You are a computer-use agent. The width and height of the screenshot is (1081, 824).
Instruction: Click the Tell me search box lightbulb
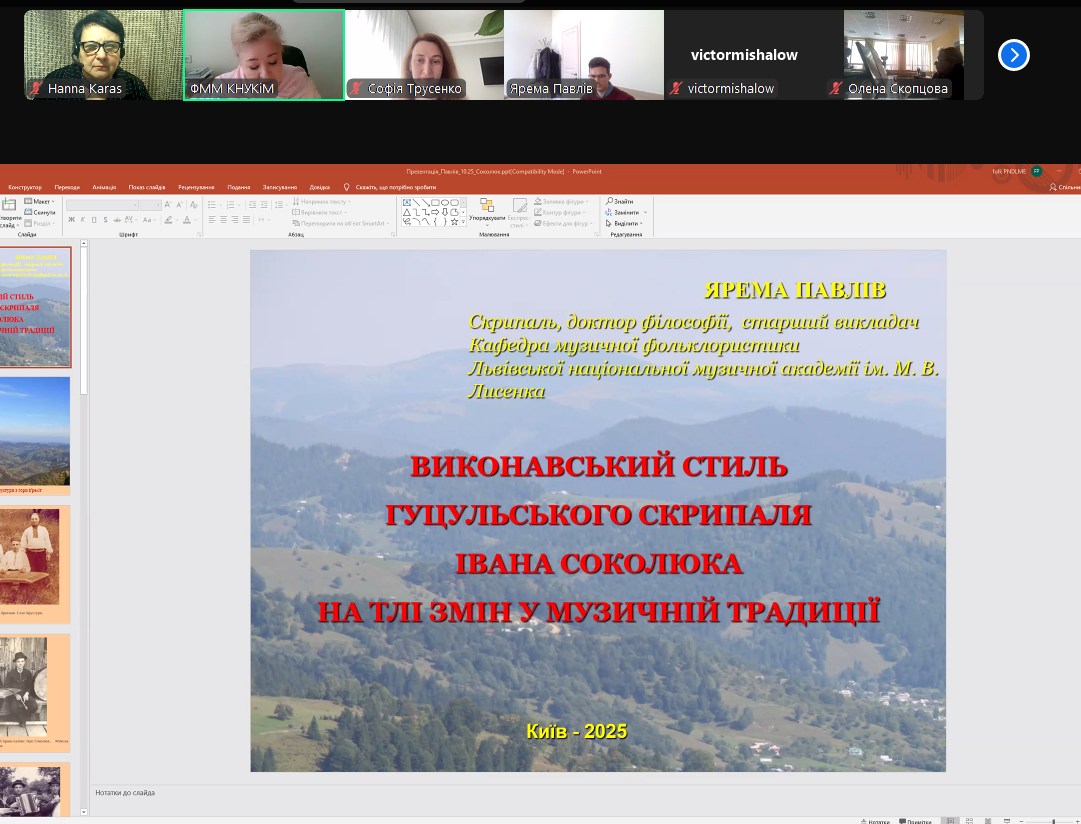pos(346,187)
